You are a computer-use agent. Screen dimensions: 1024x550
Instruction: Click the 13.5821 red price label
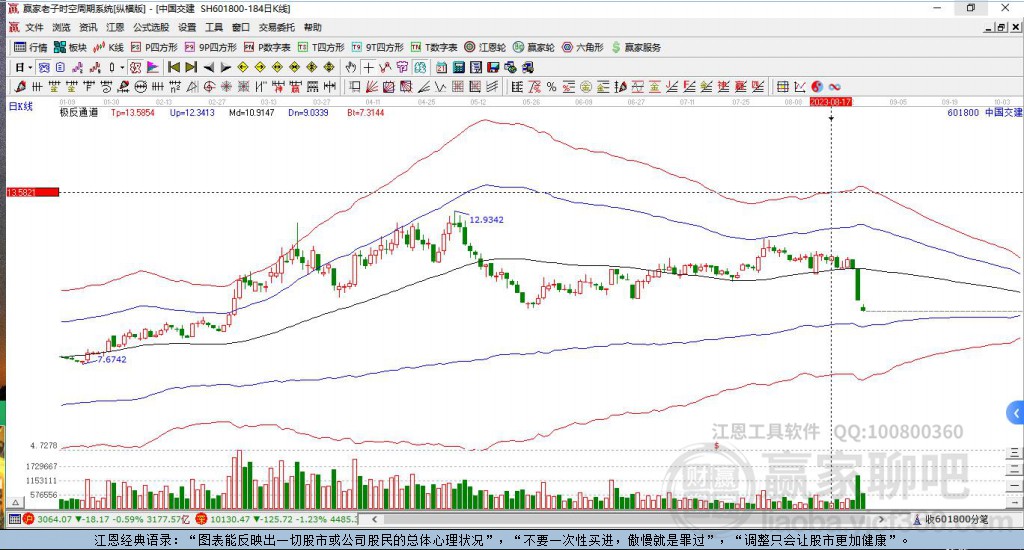33,192
